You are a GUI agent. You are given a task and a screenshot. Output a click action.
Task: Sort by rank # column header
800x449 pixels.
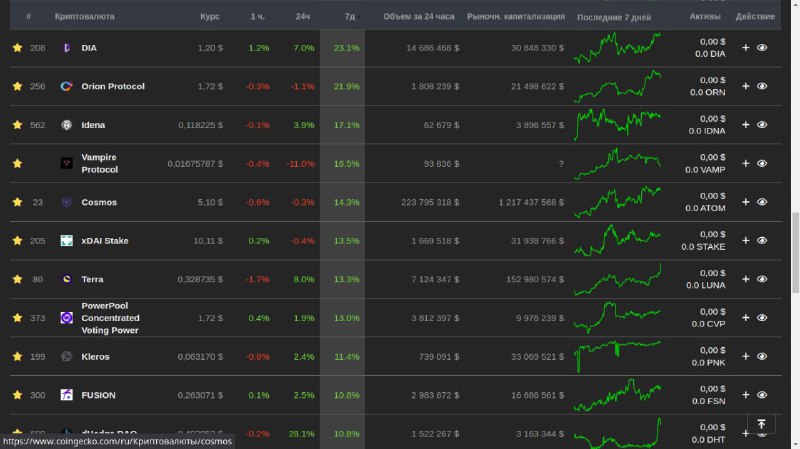point(29,16)
